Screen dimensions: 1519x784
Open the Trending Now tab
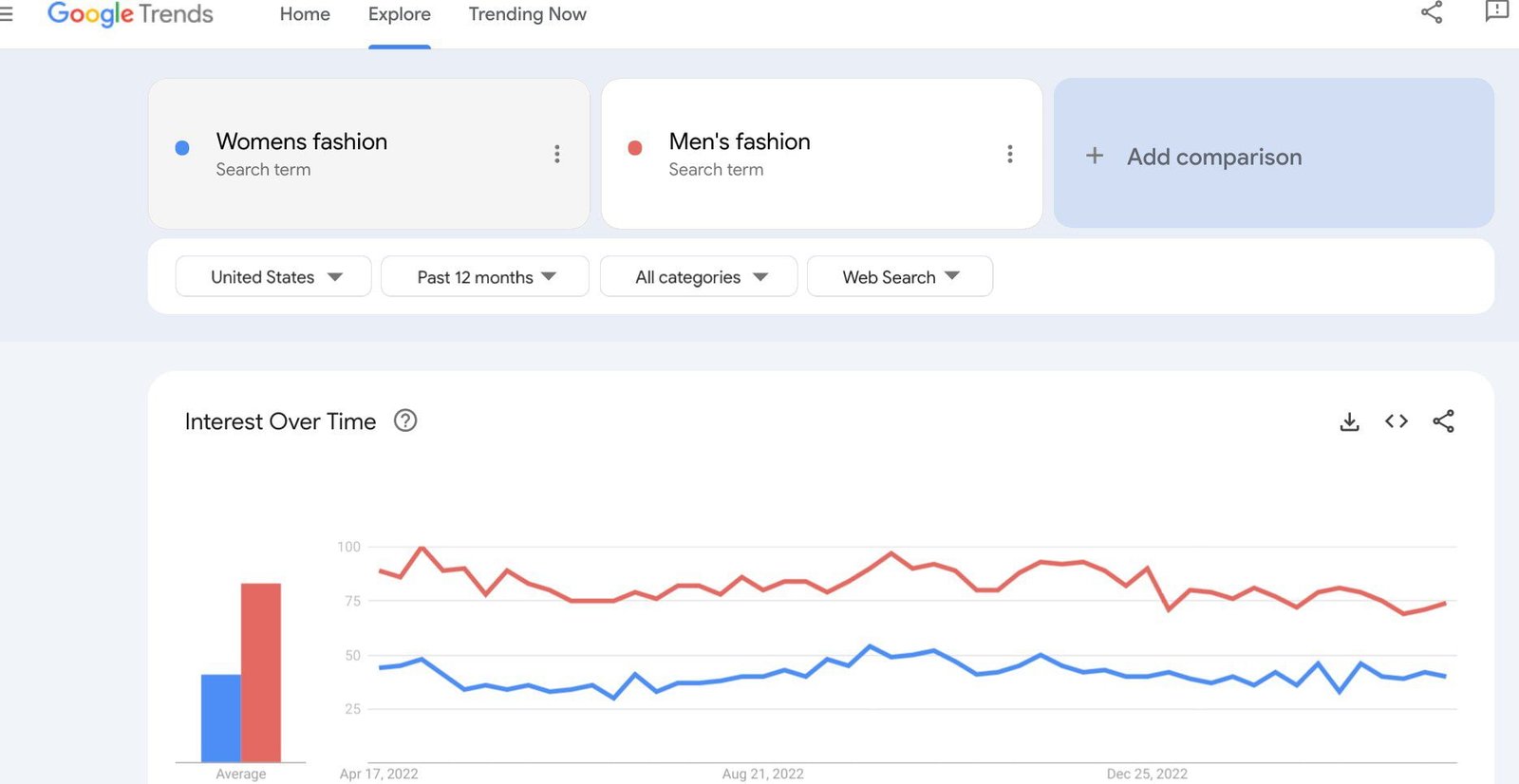[x=528, y=14]
